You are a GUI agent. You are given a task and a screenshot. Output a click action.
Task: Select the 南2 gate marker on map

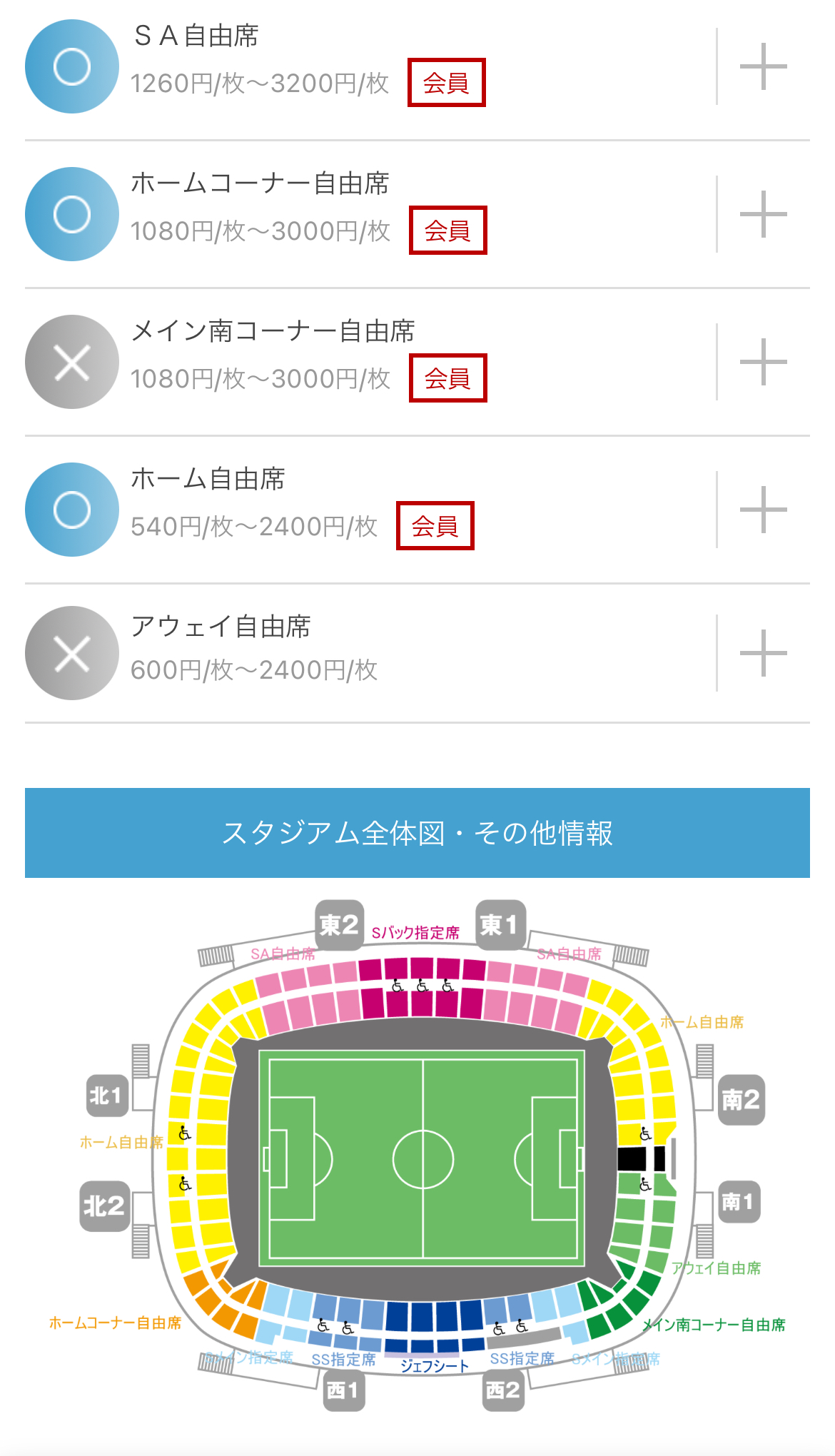(741, 1100)
